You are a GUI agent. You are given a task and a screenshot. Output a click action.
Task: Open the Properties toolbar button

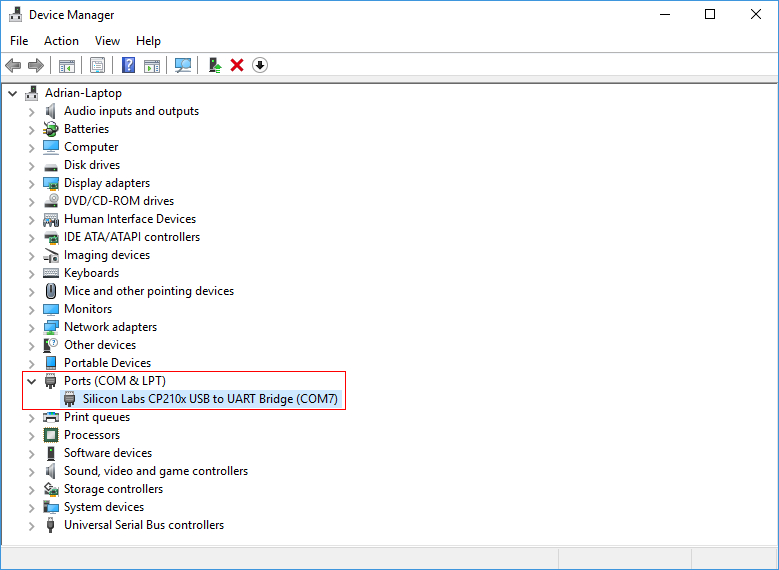click(97, 65)
